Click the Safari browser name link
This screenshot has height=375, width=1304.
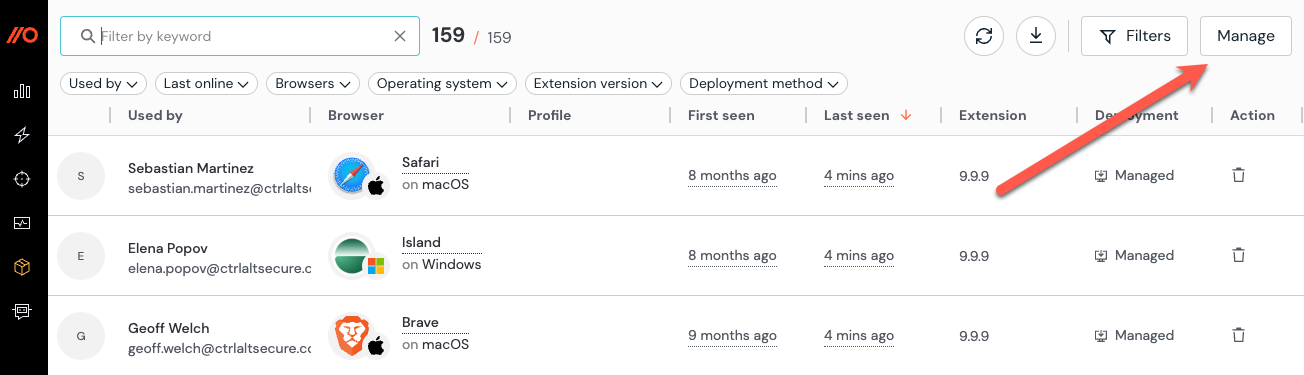point(420,162)
